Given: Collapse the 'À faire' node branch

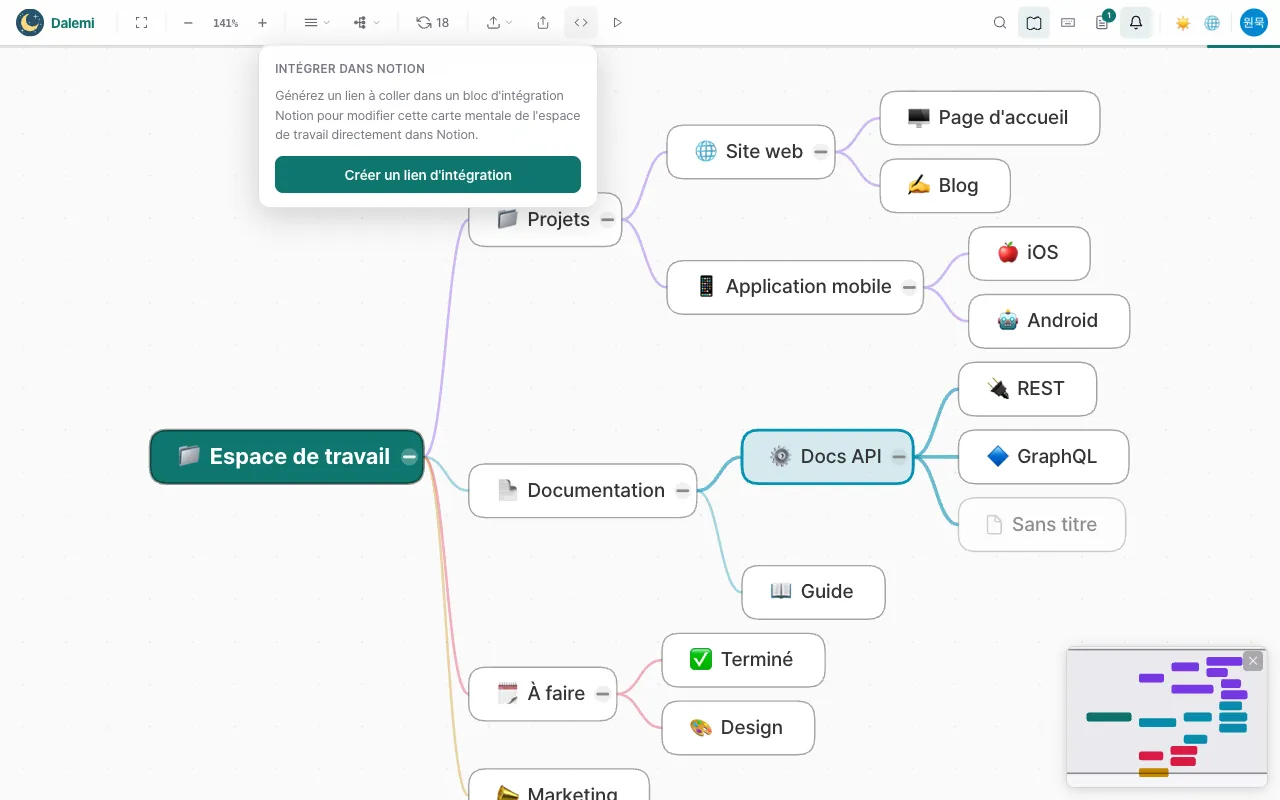Looking at the screenshot, I should (603, 694).
